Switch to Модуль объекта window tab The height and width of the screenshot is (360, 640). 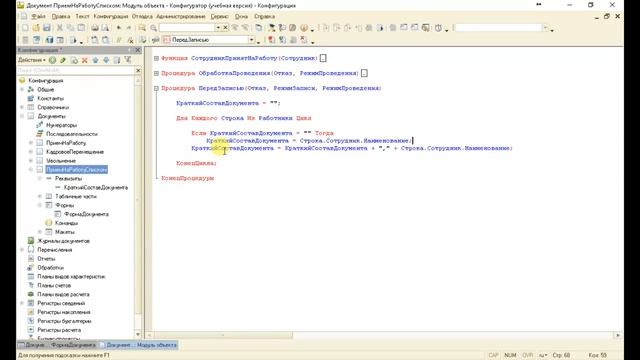pos(139,345)
